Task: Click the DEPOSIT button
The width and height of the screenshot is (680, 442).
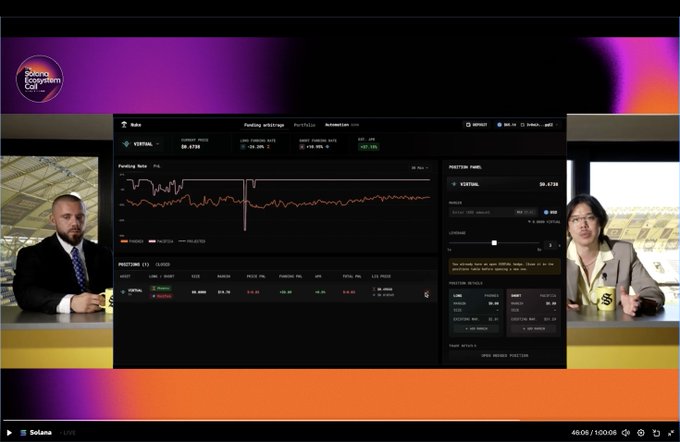Action: 476,124
